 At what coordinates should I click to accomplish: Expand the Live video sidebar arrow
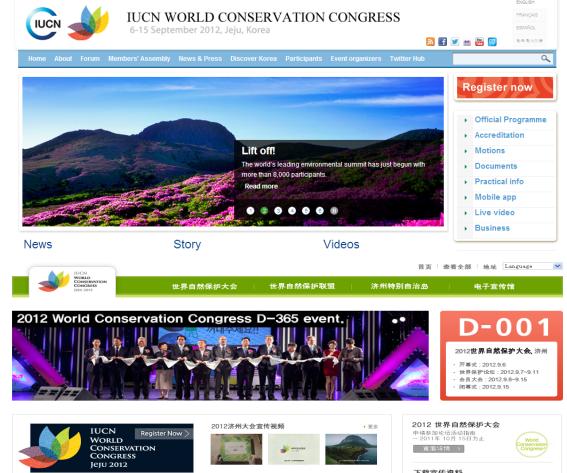466,213
